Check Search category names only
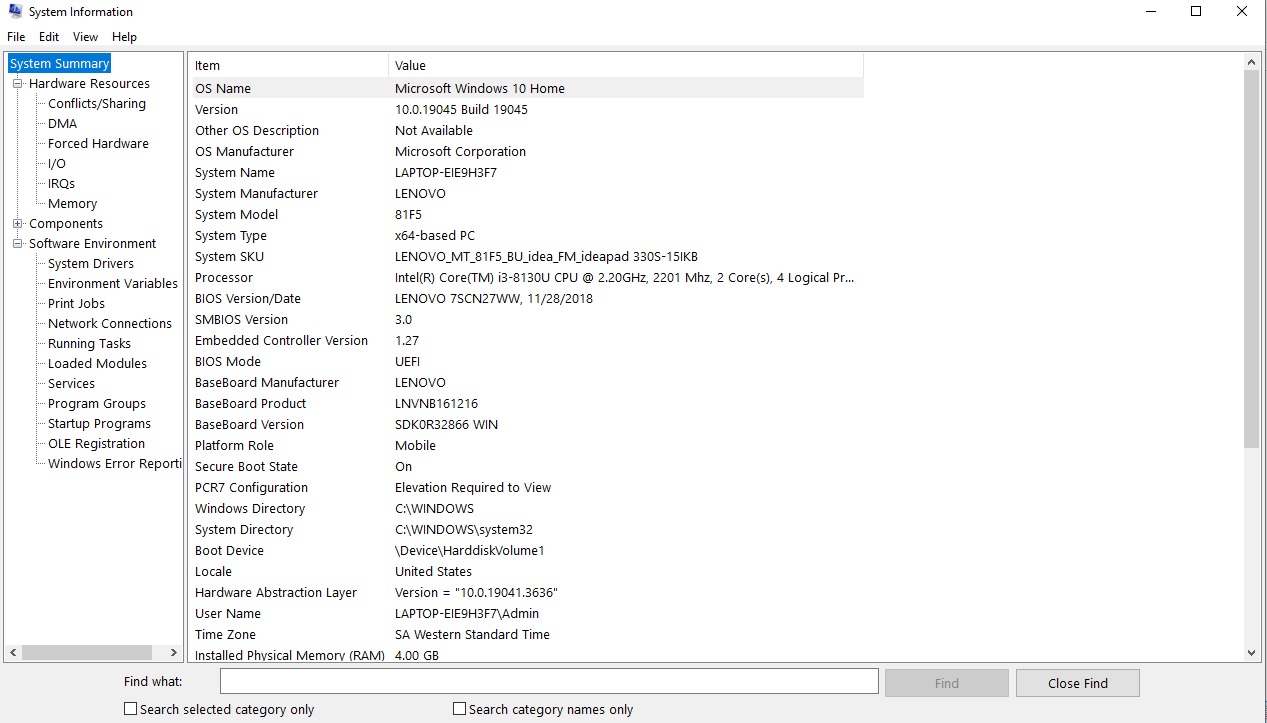1267x723 pixels. (x=459, y=709)
